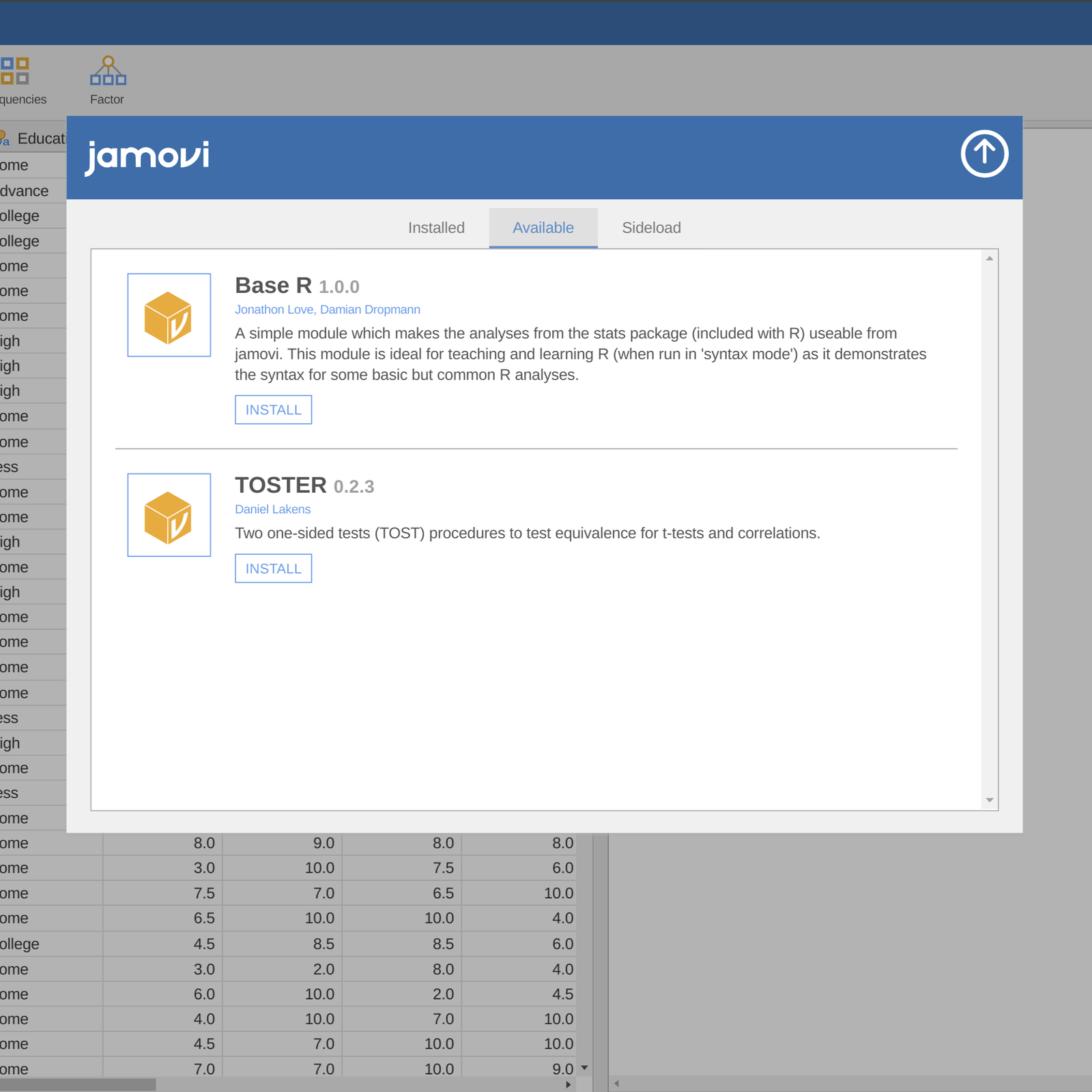1092x1092 pixels.
Task: Click the spreadsheet horizontal scrollbar thumb
Action: (78, 1084)
